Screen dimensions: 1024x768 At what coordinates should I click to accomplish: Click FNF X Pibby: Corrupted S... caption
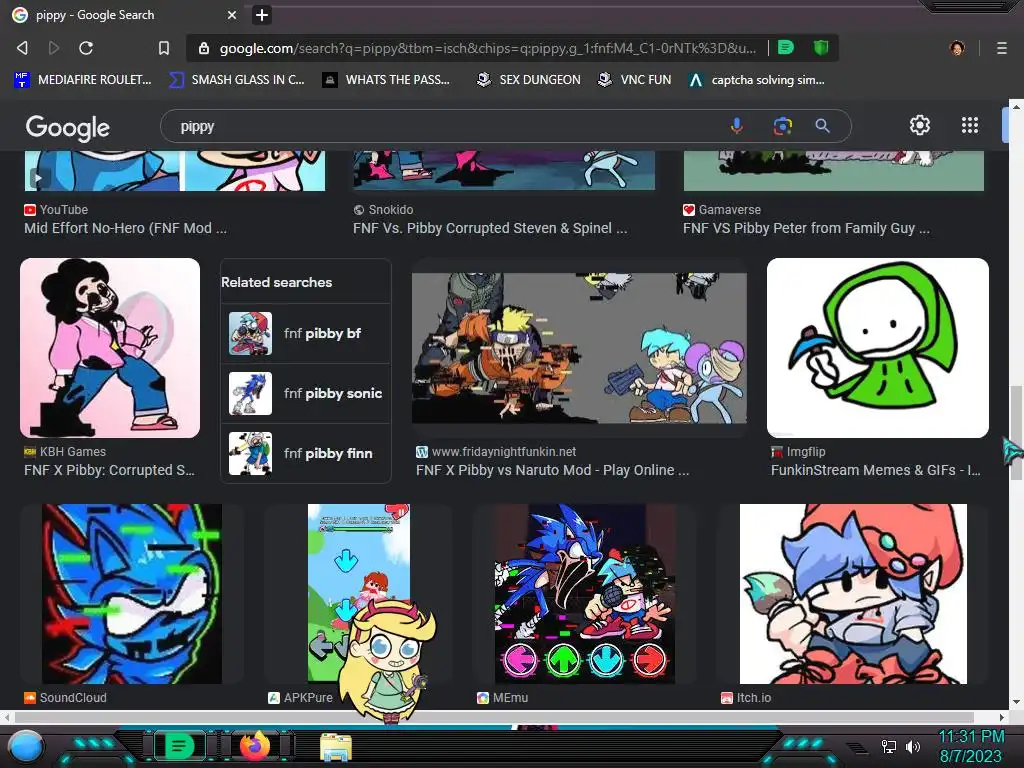109,470
